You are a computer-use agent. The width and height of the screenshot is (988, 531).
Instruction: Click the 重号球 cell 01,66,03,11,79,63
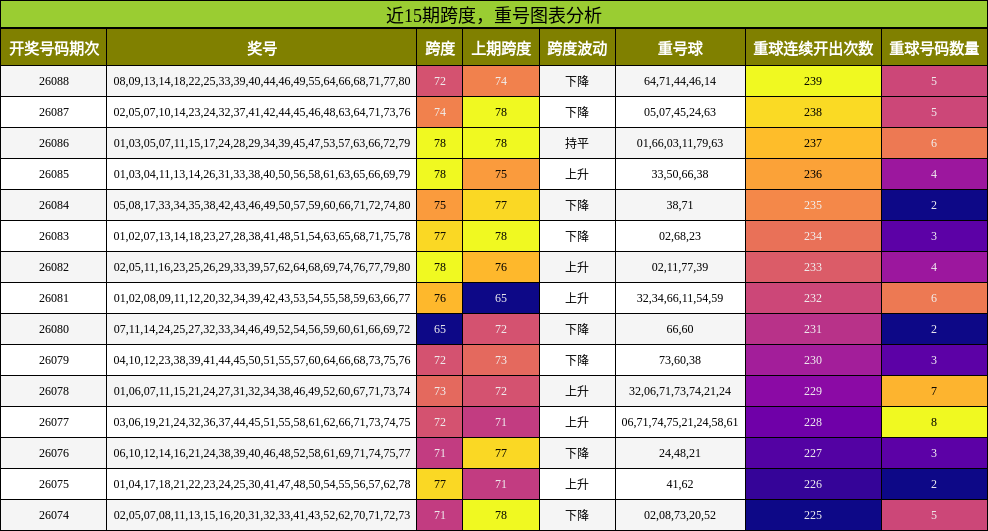(680, 143)
